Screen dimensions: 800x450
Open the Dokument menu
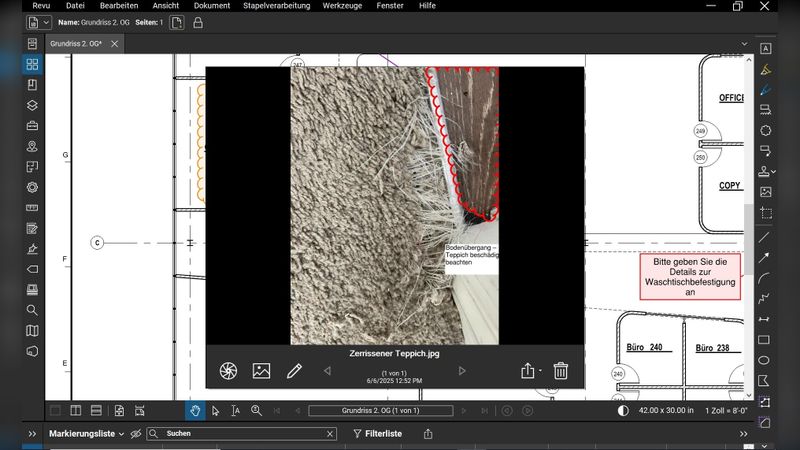[212, 6]
